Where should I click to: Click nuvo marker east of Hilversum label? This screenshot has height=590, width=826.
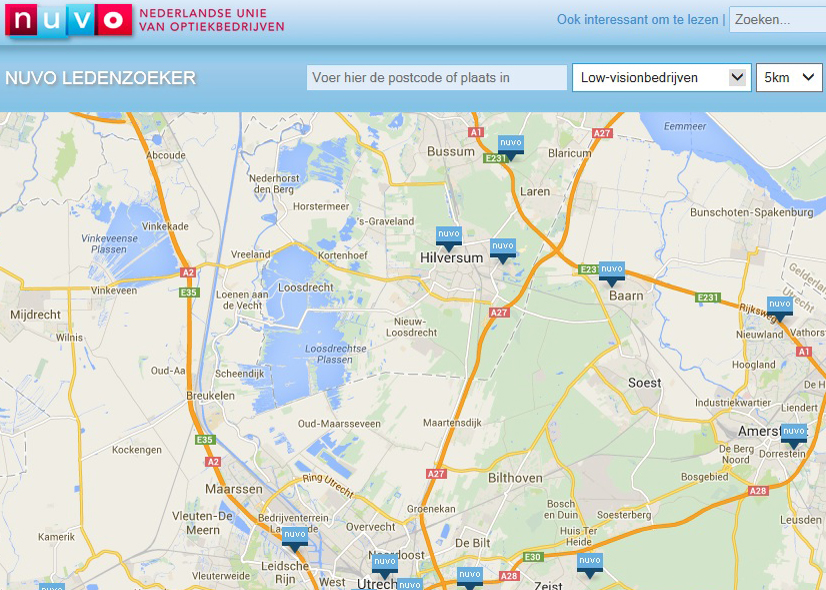click(502, 249)
